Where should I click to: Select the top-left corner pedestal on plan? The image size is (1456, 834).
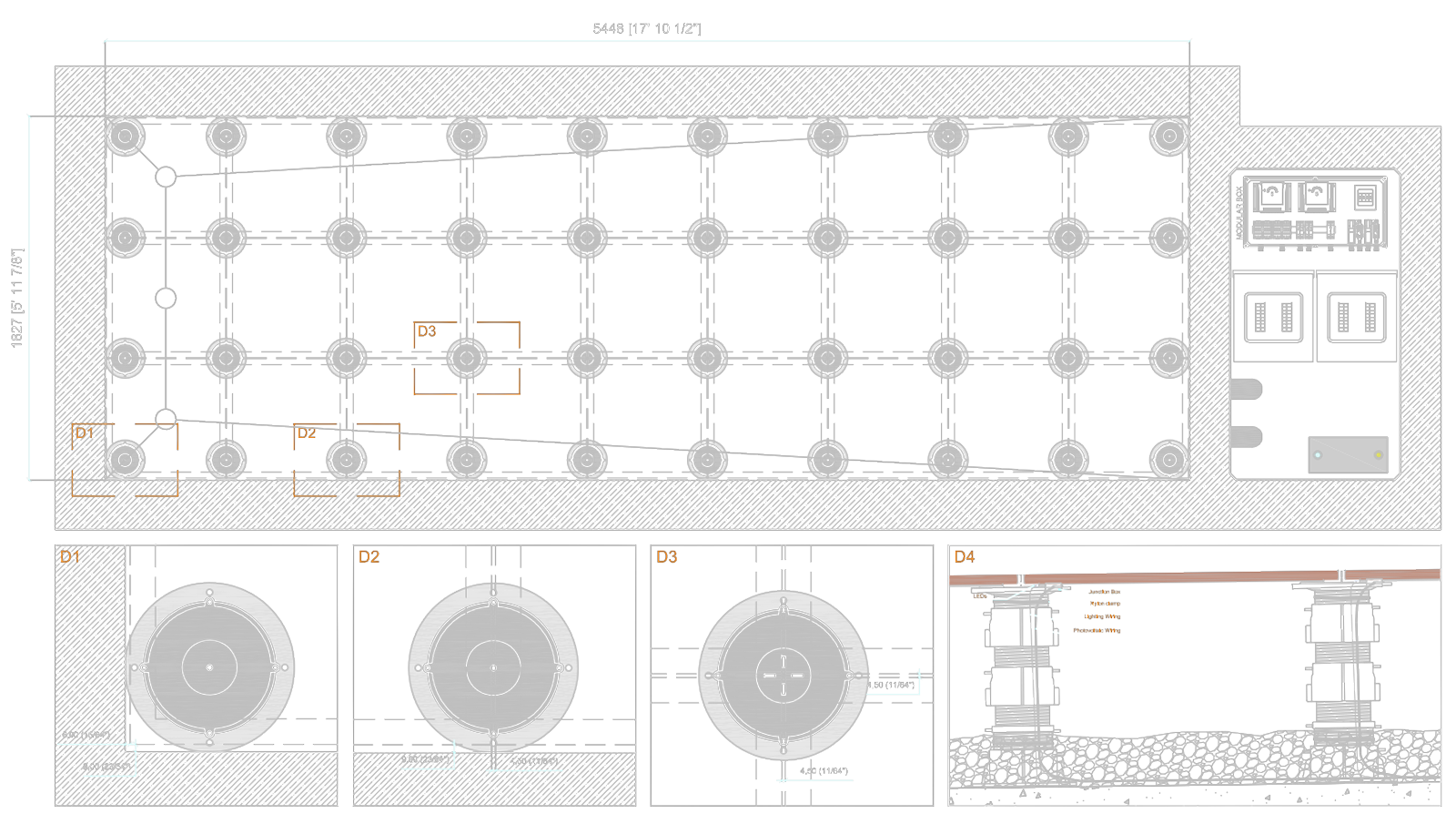coord(126,137)
